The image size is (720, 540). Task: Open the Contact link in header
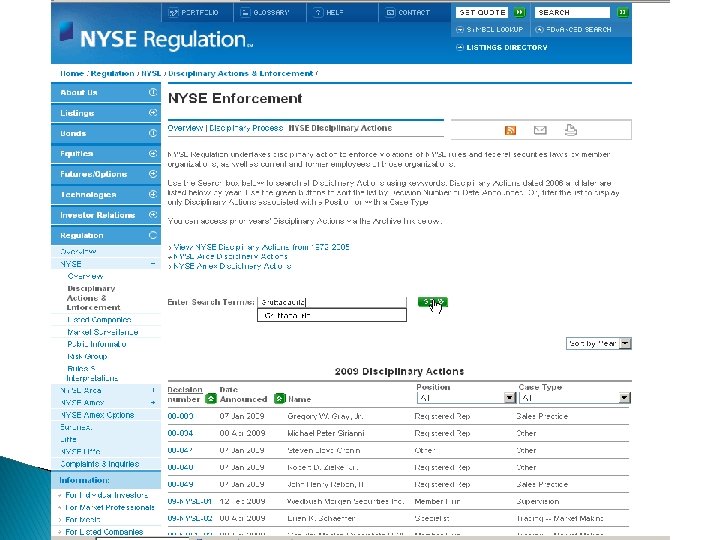[x=408, y=12]
